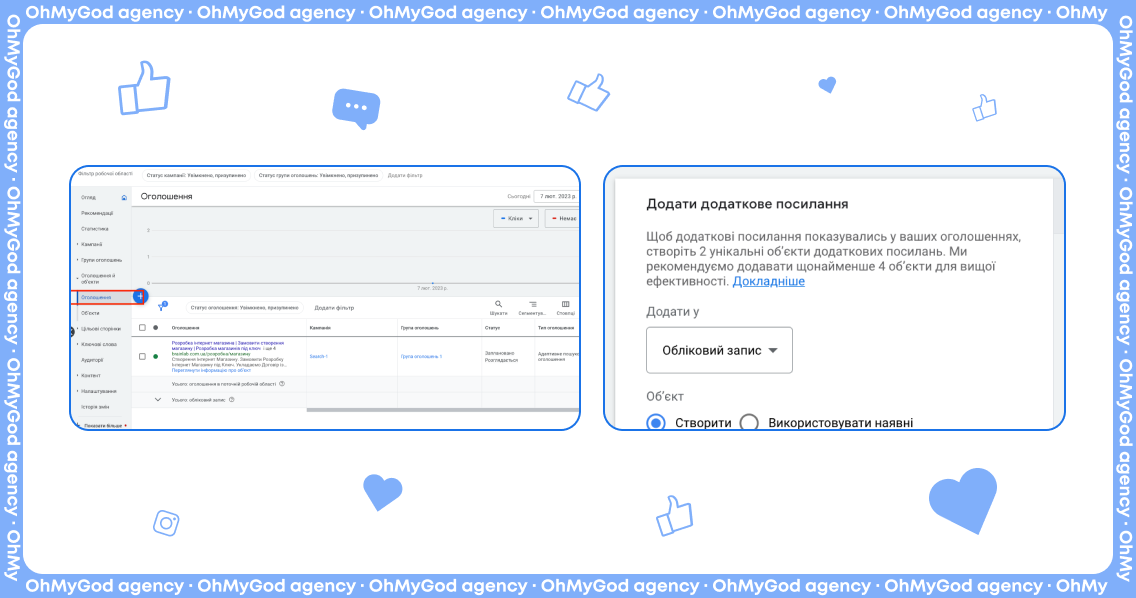Image resolution: width=1136 pixels, height=598 pixels.
Task: Open the Search-1 campaign link
Action: tap(318, 356)
